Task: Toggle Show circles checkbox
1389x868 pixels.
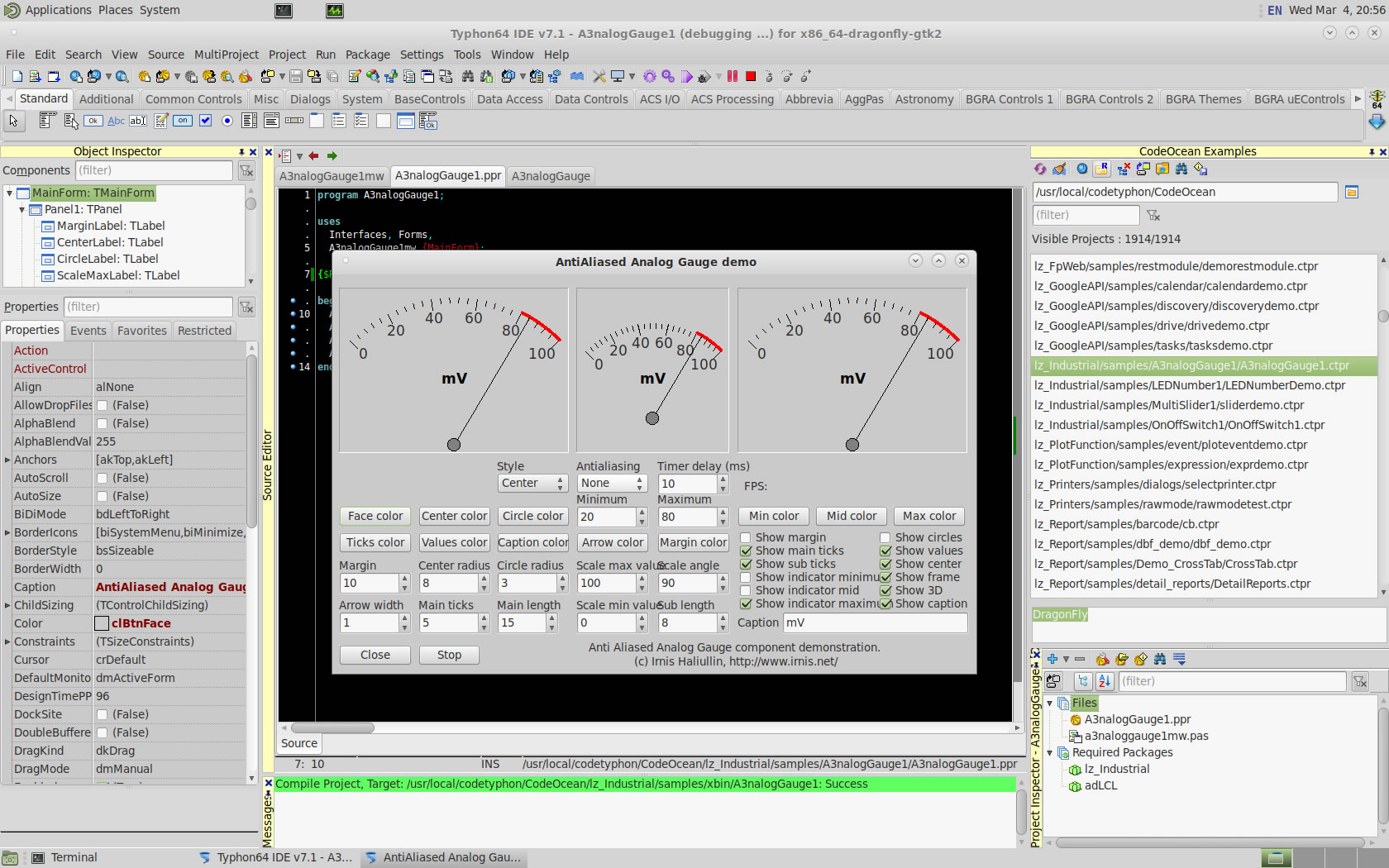Action: 885,537
